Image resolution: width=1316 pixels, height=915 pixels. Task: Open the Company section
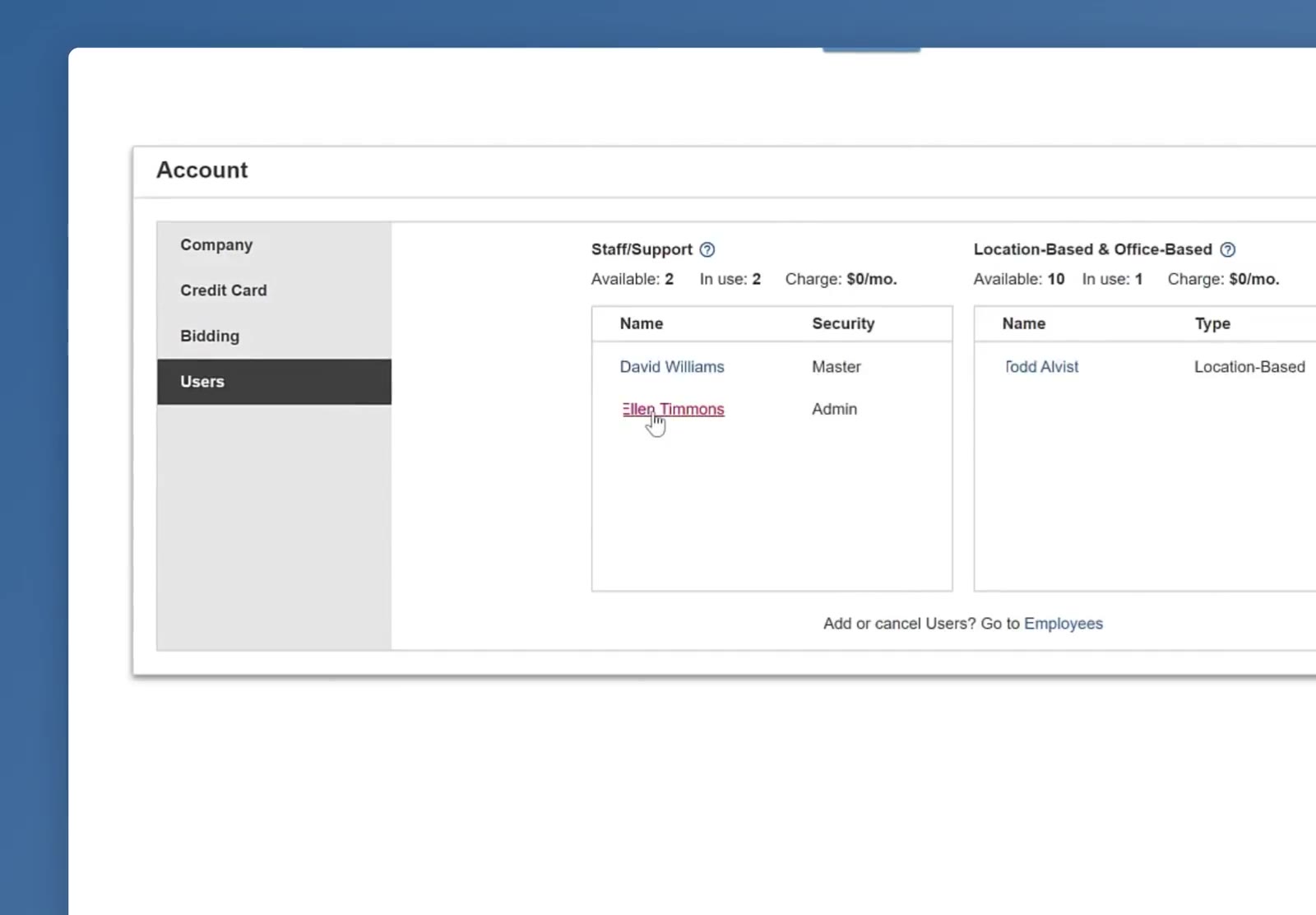tap(274, 245)
